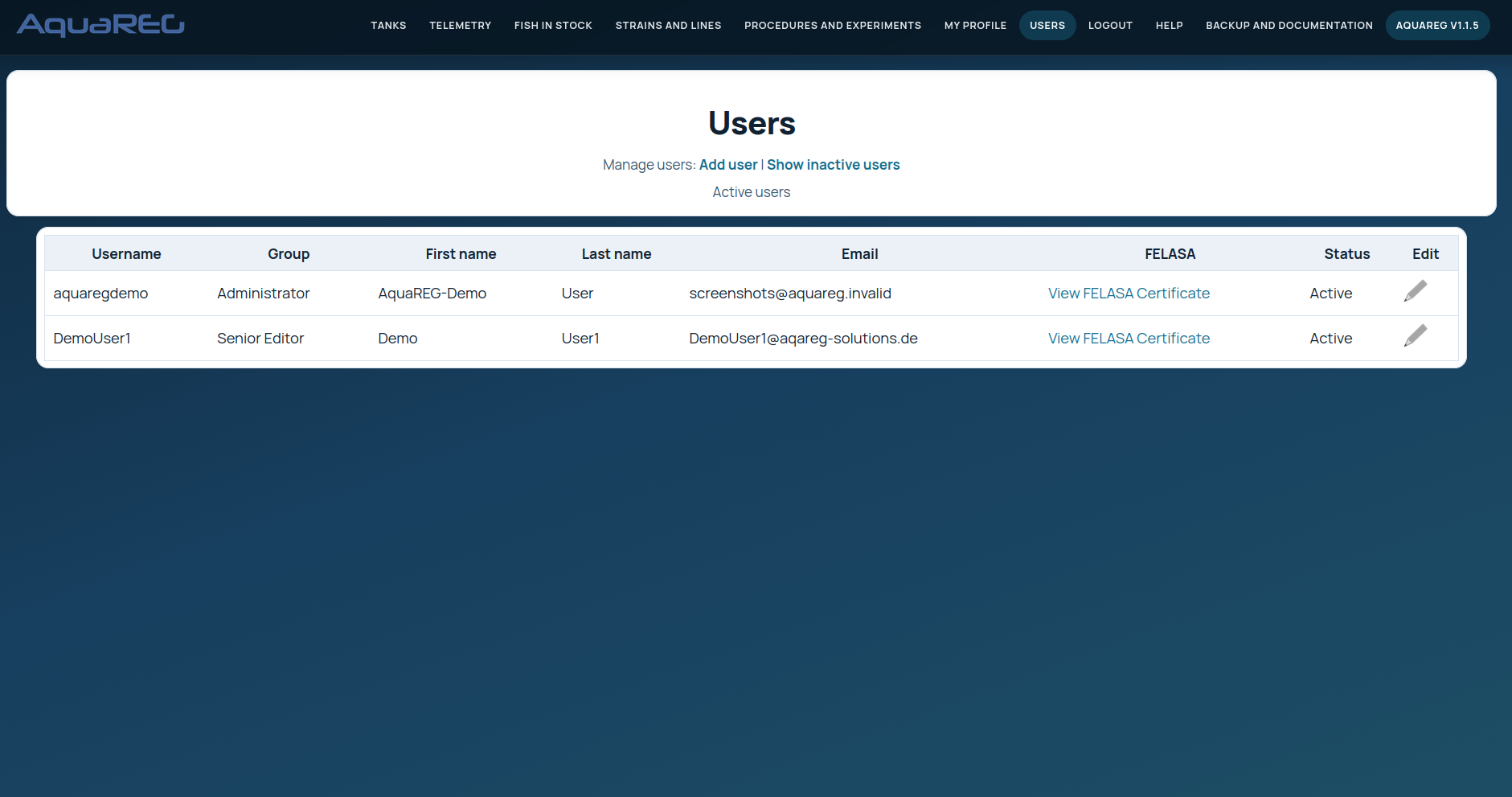Edit the DemoUser1 user with pencil icon
Image resolution: width=1512 pixels, height=797 pixels.
click(x=1416, y=336)
